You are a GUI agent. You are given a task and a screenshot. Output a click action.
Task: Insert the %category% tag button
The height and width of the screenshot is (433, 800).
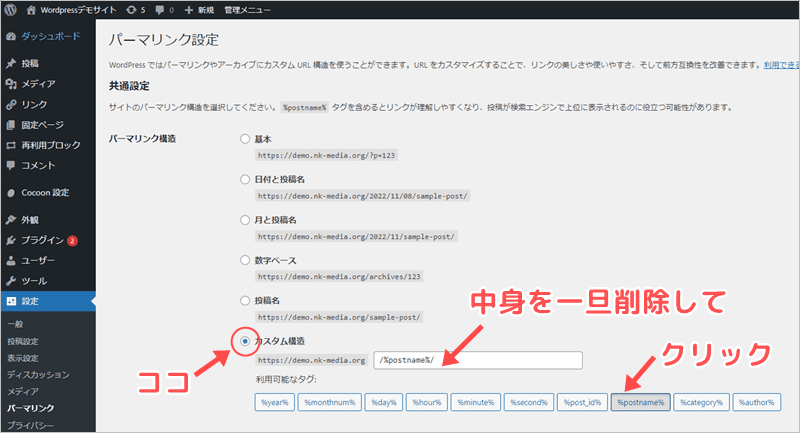pos(702,402)
